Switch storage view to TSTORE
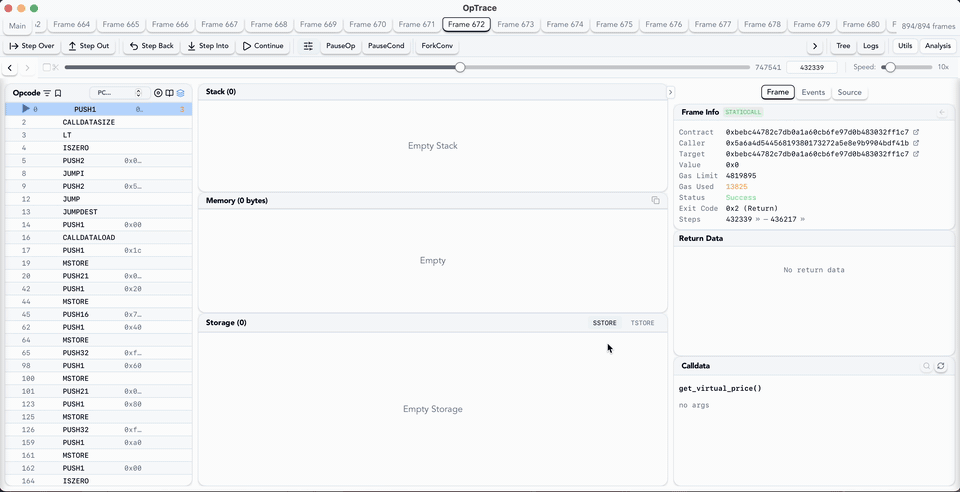The width and height of the screenshot is (960, 492). point(642,323)
